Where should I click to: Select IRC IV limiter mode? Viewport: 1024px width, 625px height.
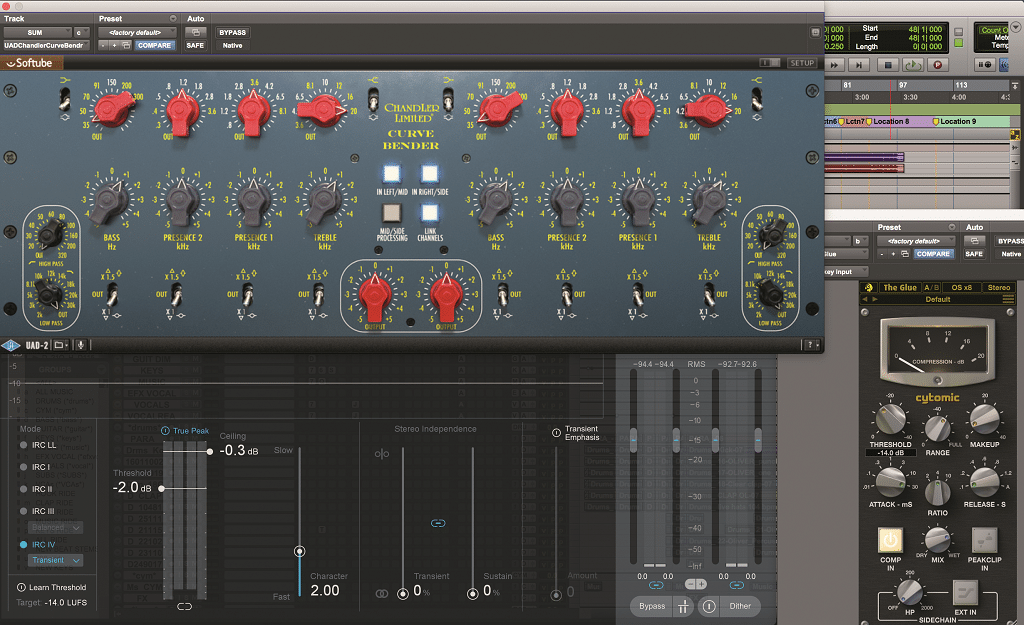pyautogui.click(x=38, y=545)
